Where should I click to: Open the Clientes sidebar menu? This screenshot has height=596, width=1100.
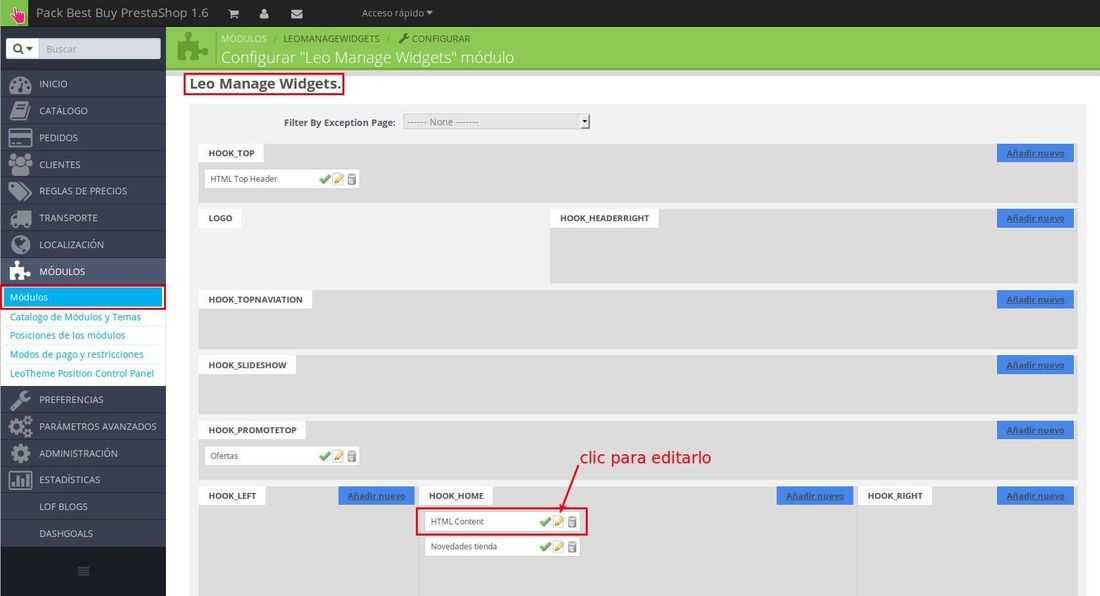(83, 164)
